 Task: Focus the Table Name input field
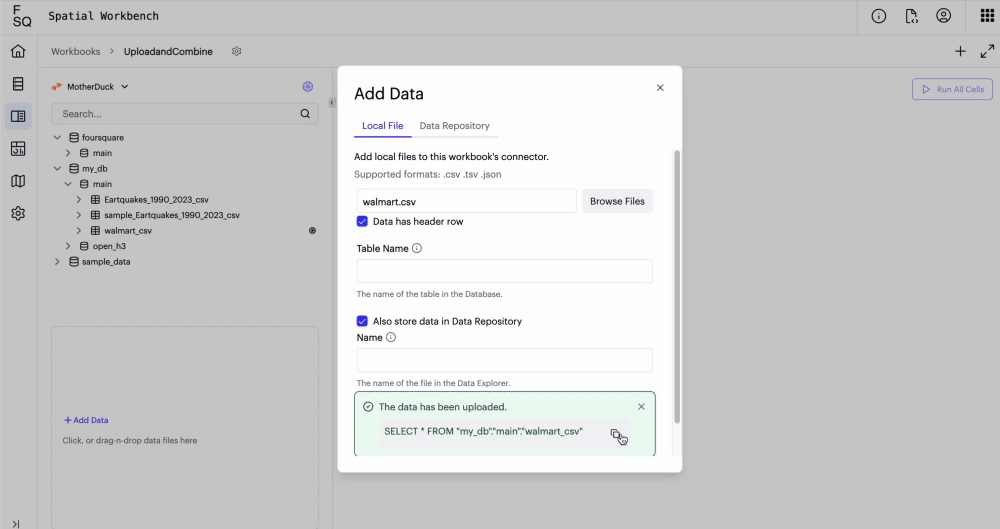[x=504, y=271]
